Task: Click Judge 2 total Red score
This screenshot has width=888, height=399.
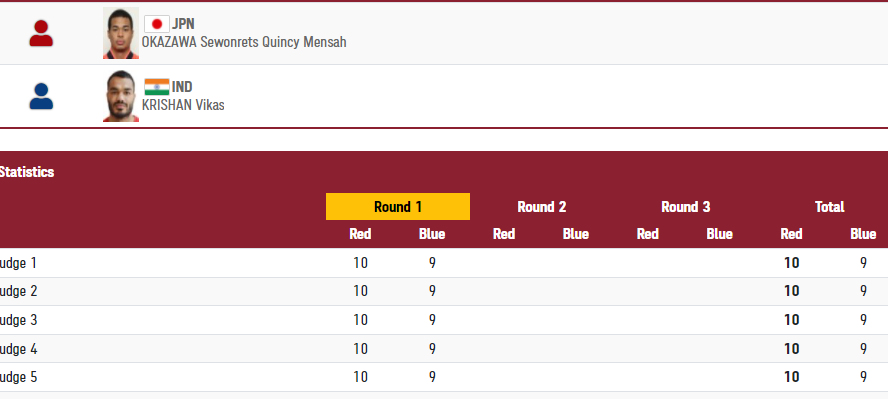Action: [x=791, y=291]
